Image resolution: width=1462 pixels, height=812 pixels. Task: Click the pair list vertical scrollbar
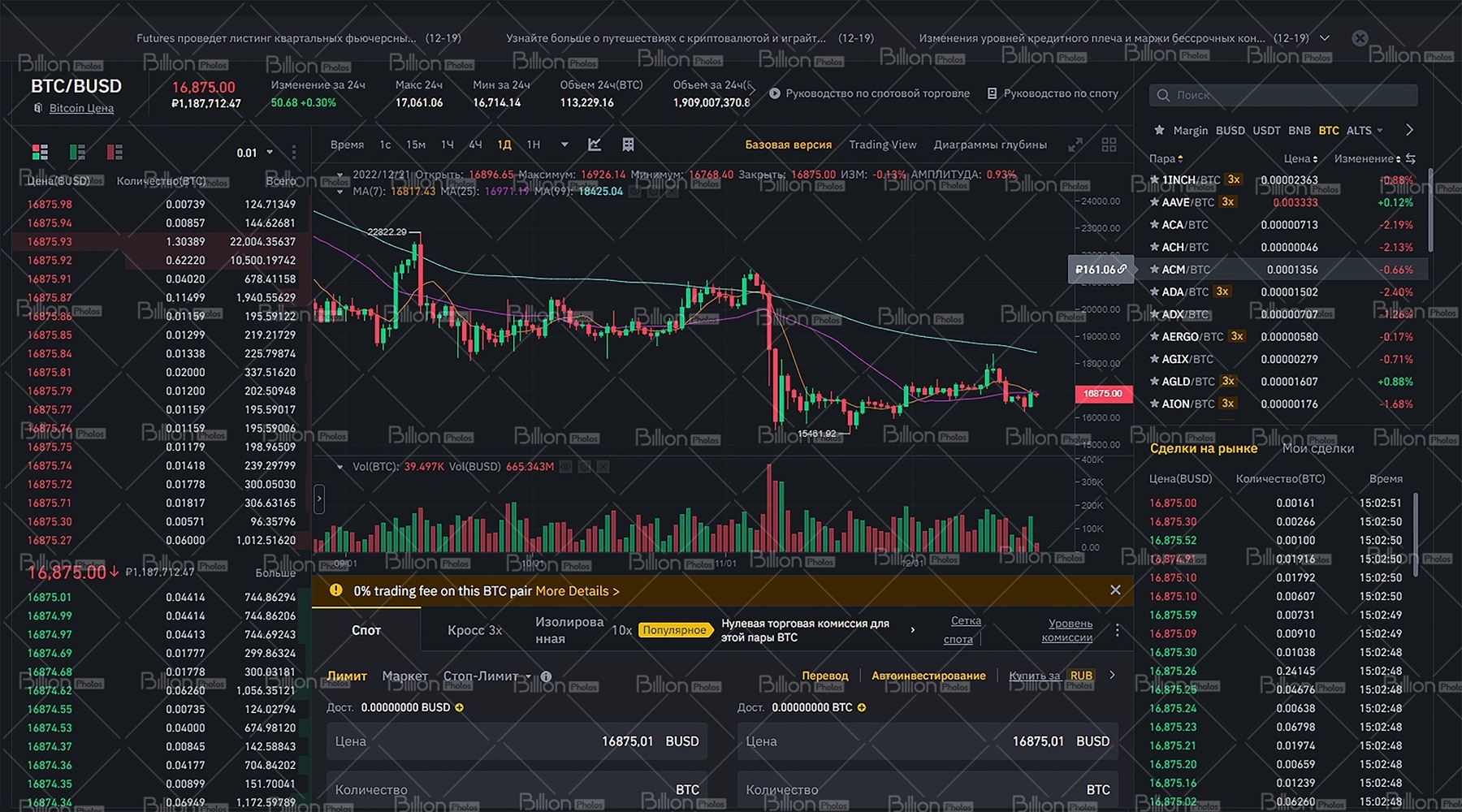click(1430, 211)
